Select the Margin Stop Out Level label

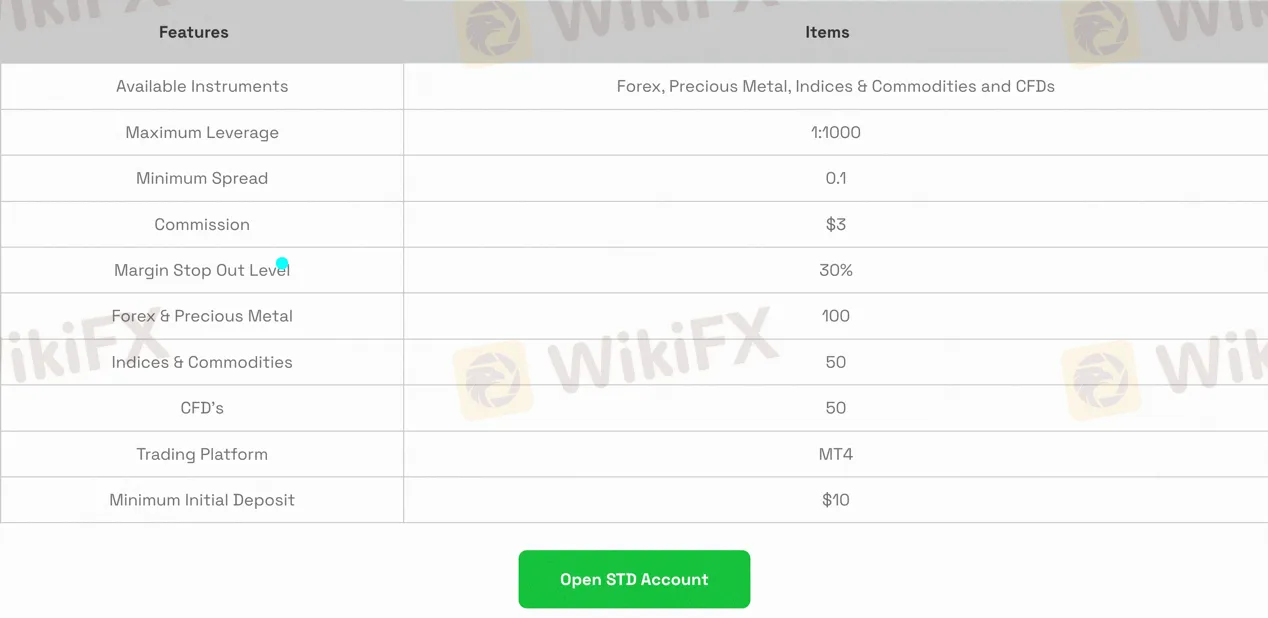tap(200, 270)
